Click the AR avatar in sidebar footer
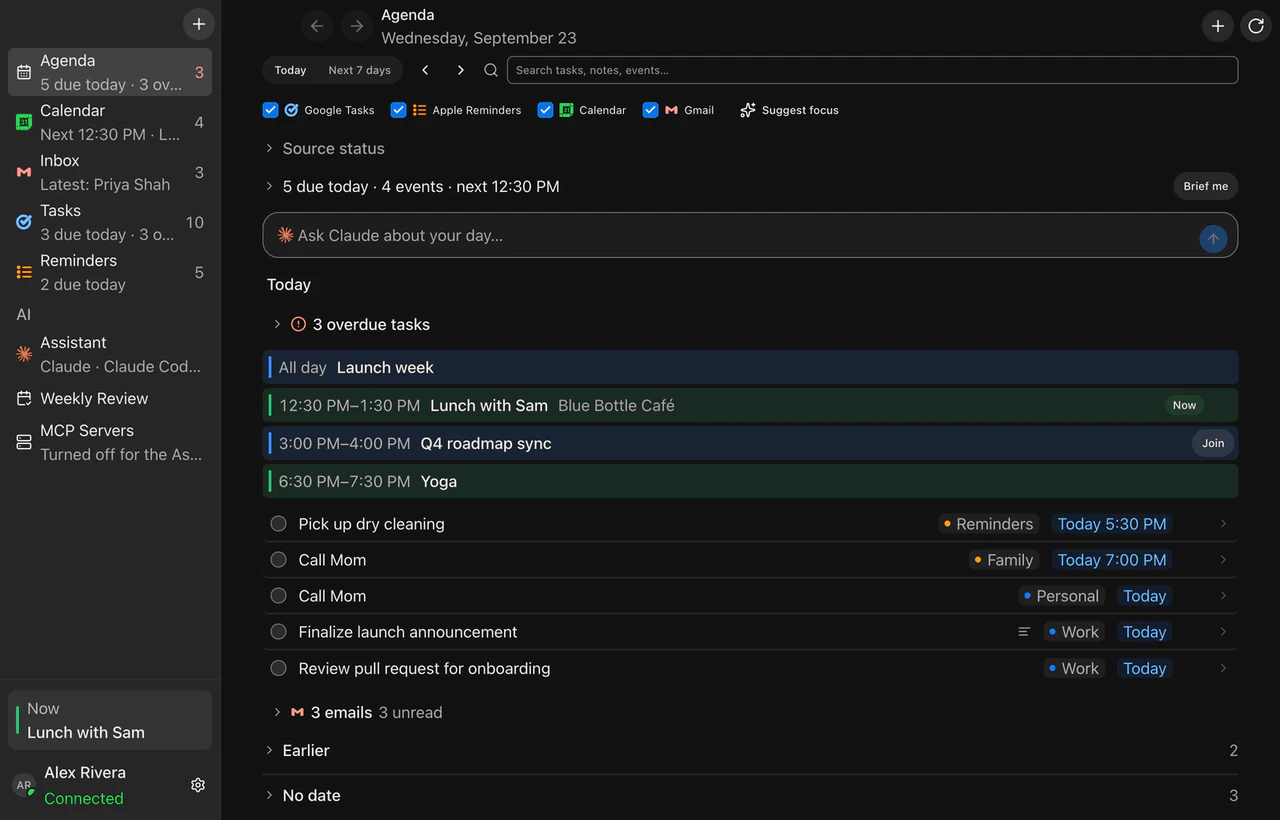Image resolution: width=1280 pixels, height=820 pixels. click(24, 785)
